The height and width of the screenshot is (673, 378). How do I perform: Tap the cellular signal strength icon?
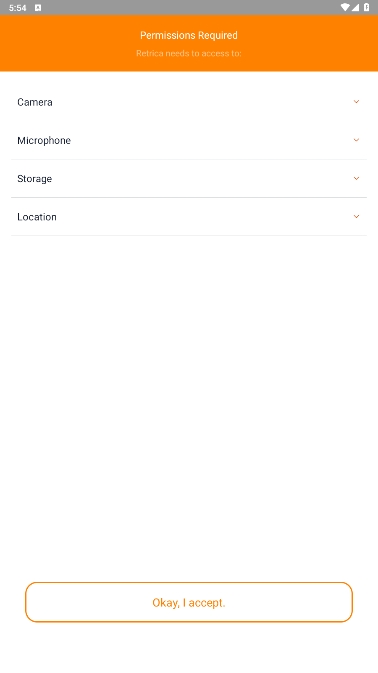(355, 7)
